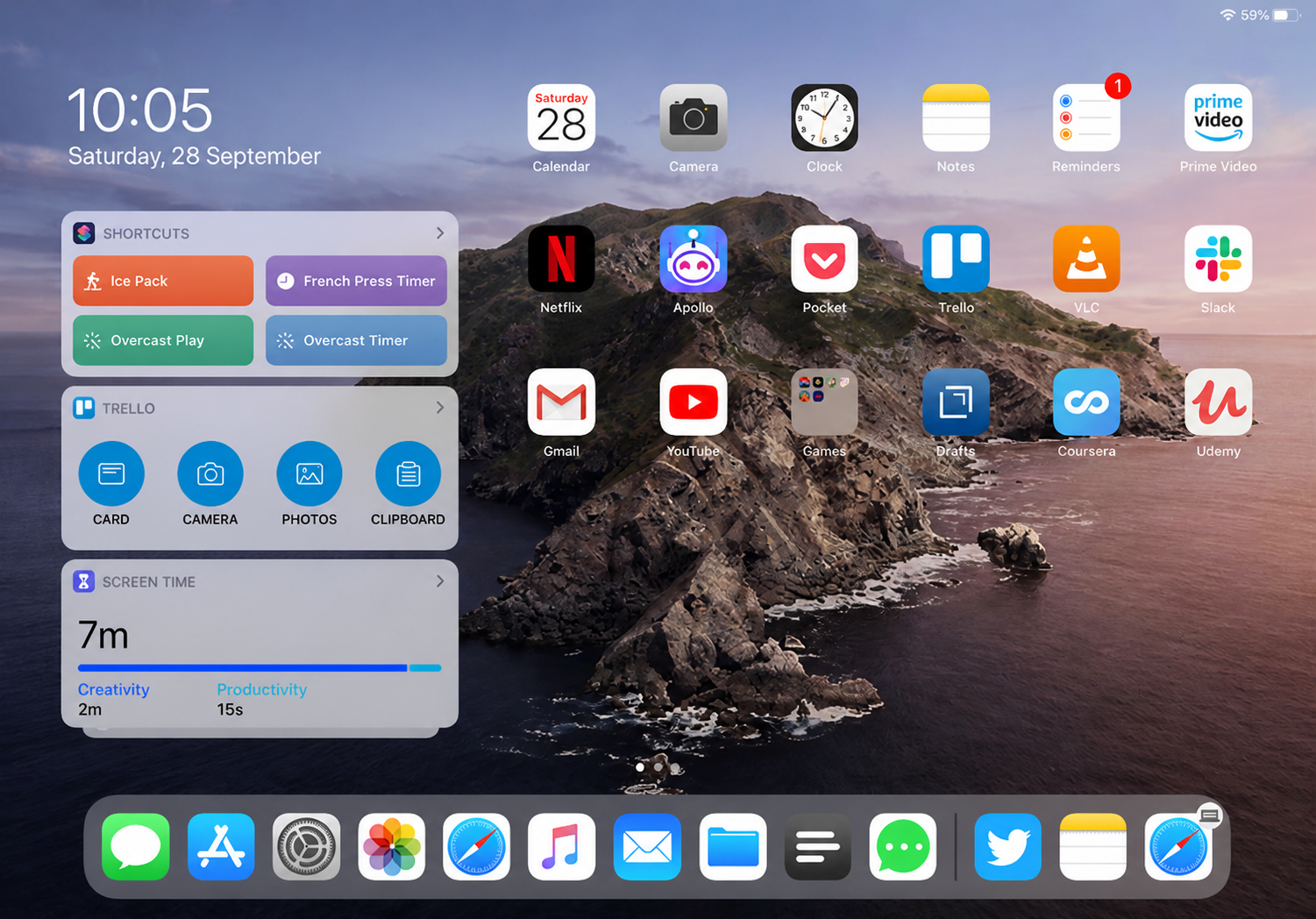Tap the Creativity category label
The width and height of the screenshot is (1316, 919).
tap(114, 689)
